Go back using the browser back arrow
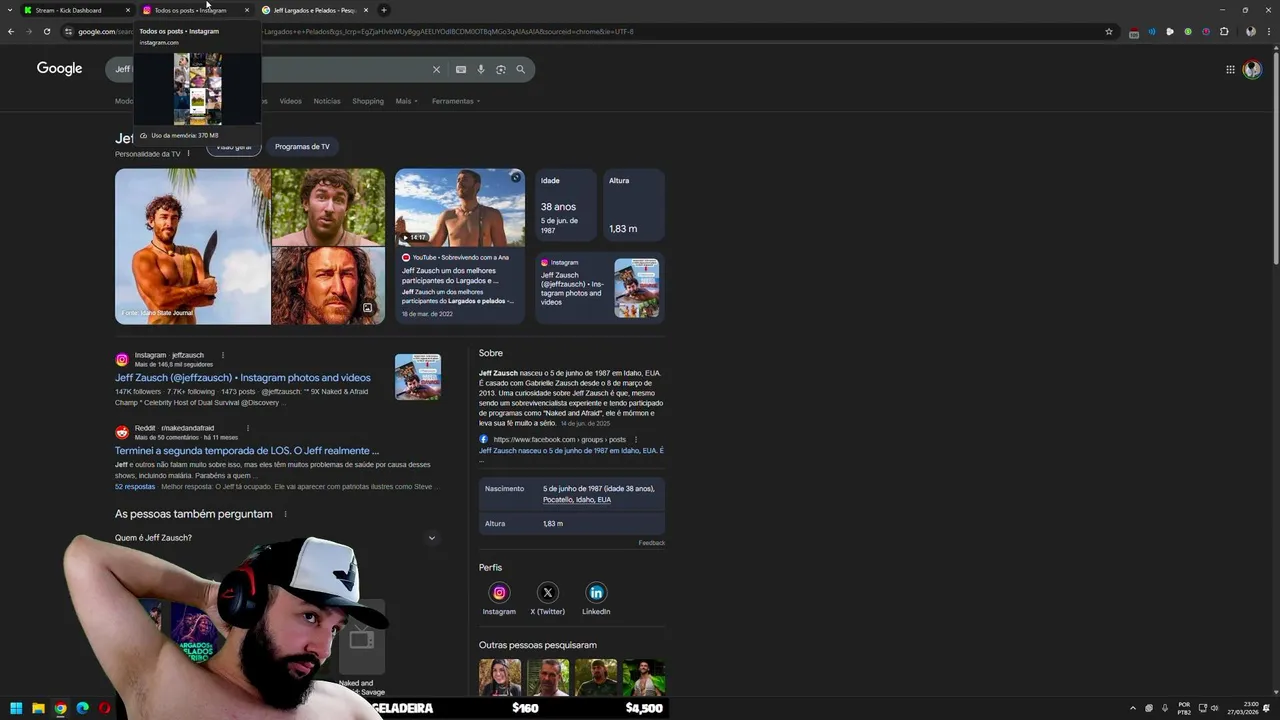 click(11, 31)
